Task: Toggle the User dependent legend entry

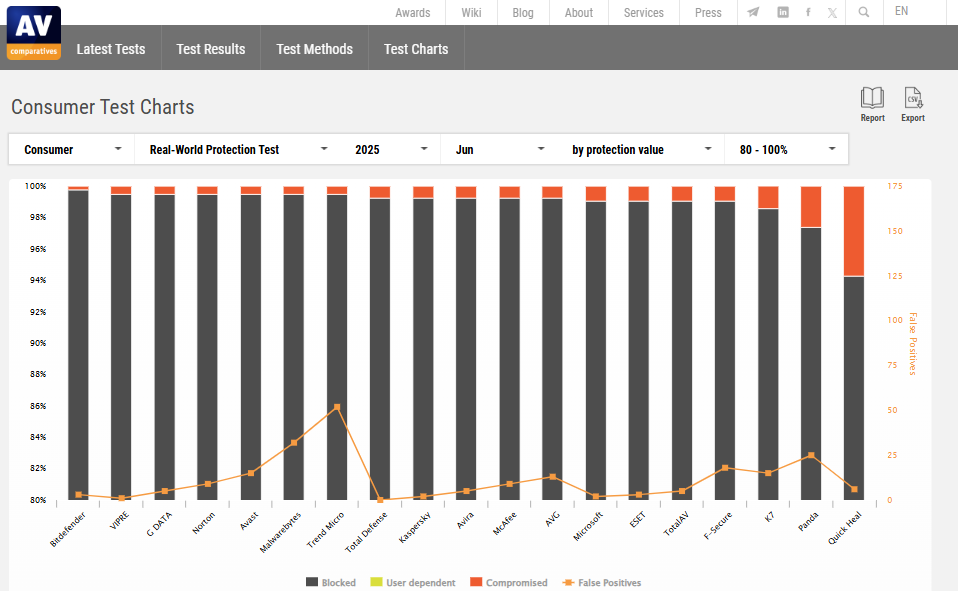Action: pyautogui.click(x=413, y=582)
